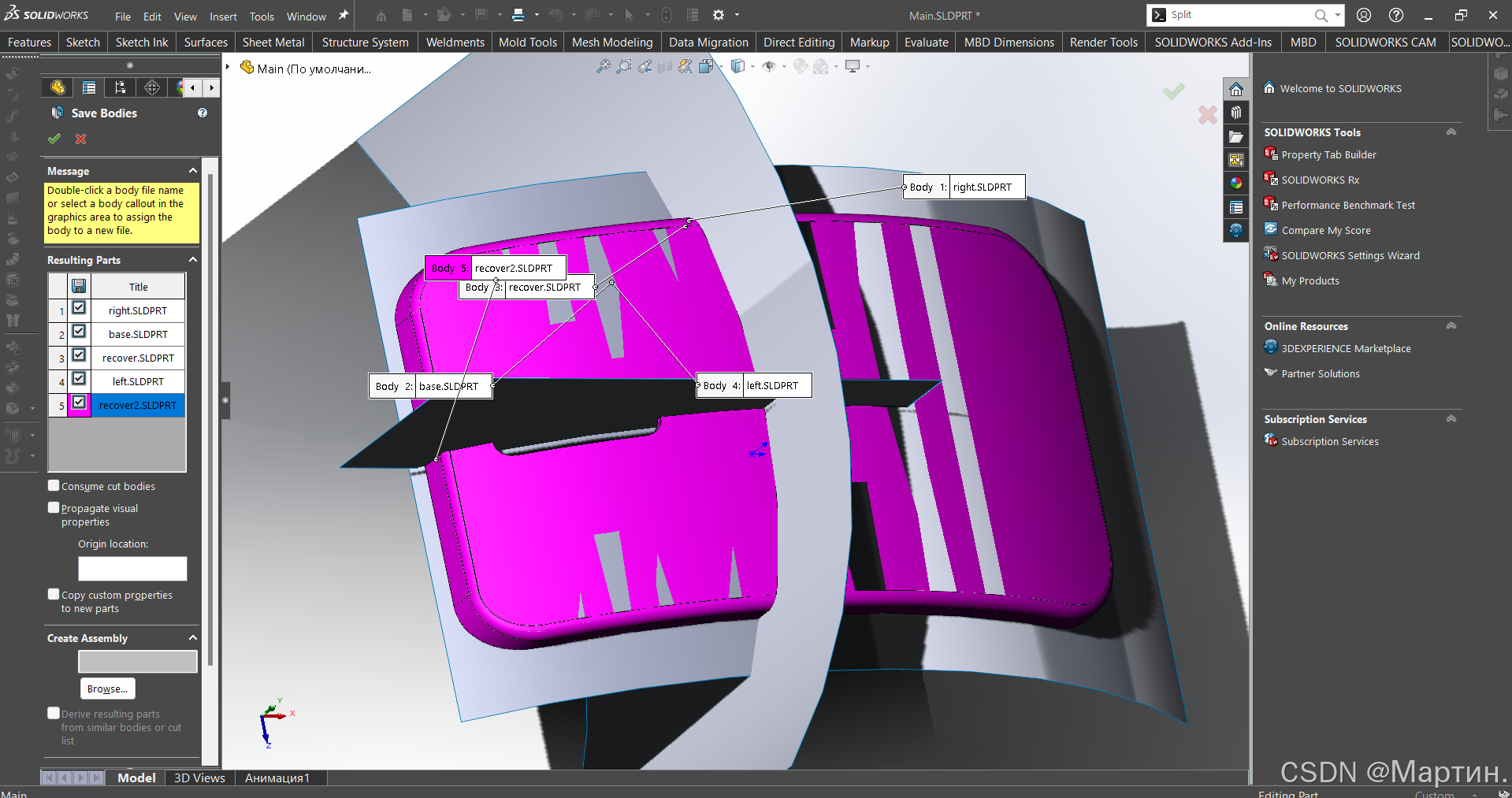Open Save Bodies help question mark
The image size is (1512, 798).
pos(202,113)
